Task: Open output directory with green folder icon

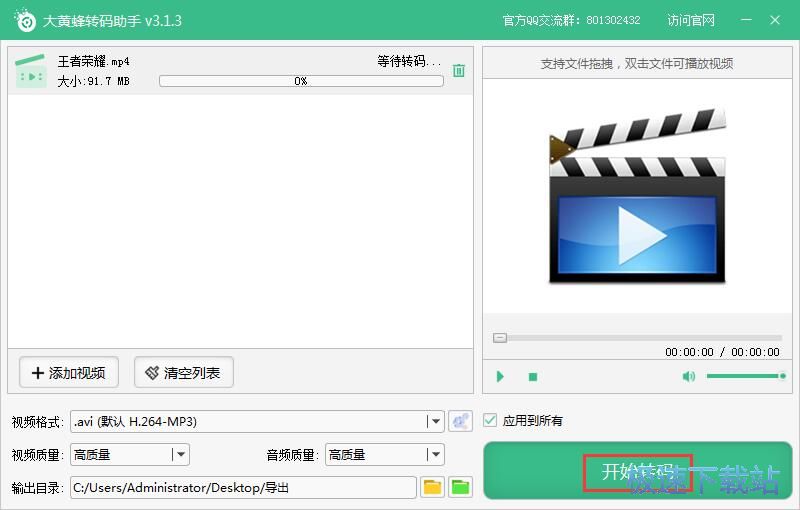Action: (x=460, y=488)
